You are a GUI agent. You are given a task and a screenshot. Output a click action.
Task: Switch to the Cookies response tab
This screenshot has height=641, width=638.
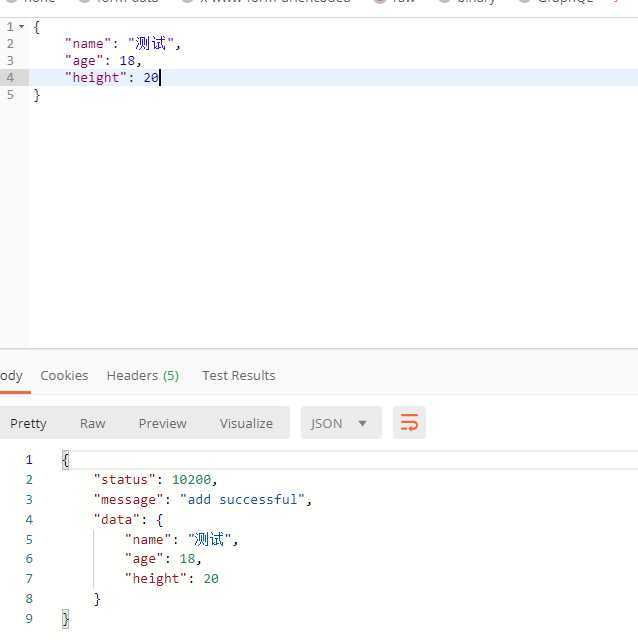point(64,375)
